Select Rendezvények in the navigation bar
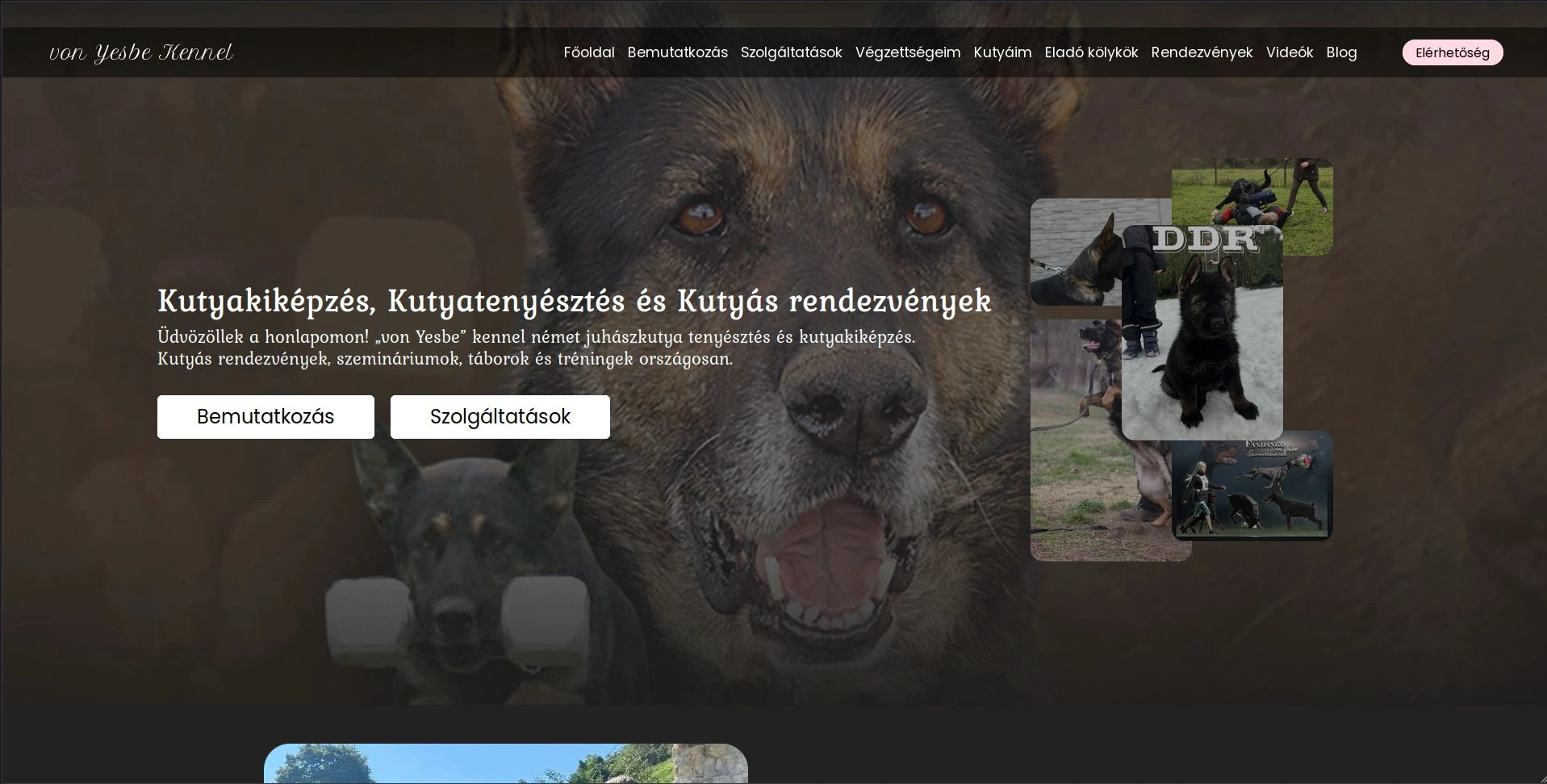Screen dimensions: 1547x784 pyautogui.click(x=1202, y=52)
